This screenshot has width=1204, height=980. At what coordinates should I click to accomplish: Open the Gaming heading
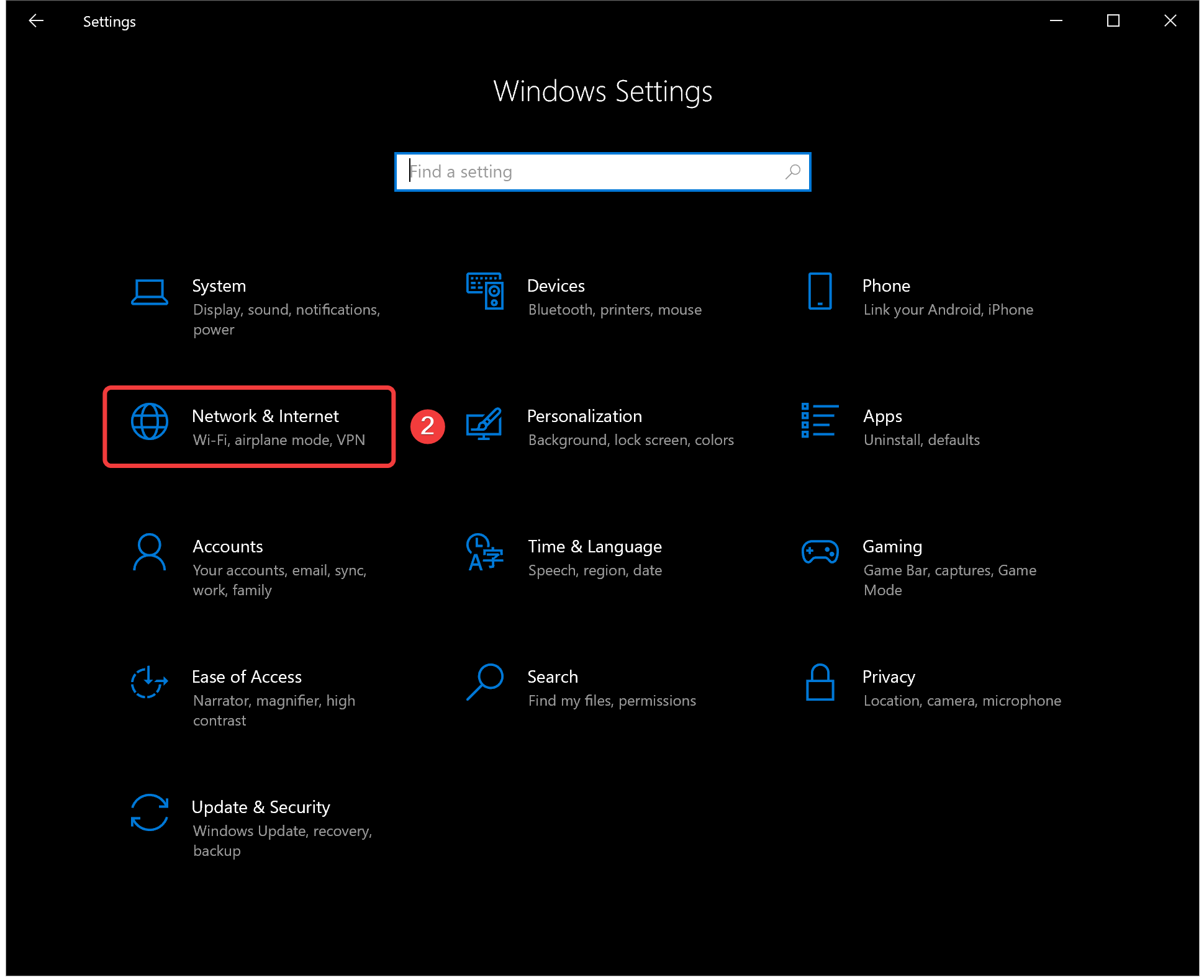pos(892,547)
